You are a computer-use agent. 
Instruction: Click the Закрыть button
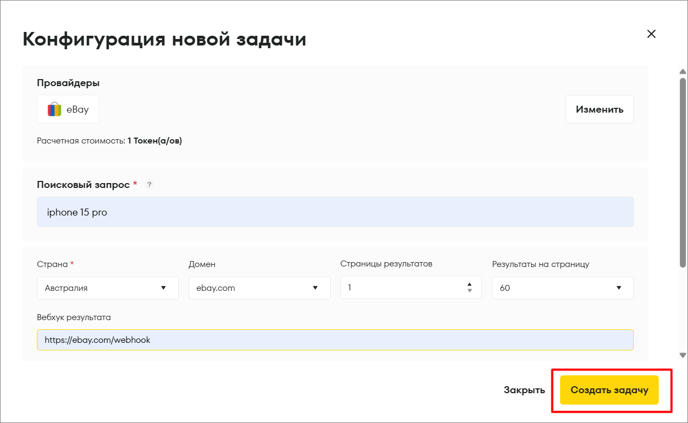[524, 390]
